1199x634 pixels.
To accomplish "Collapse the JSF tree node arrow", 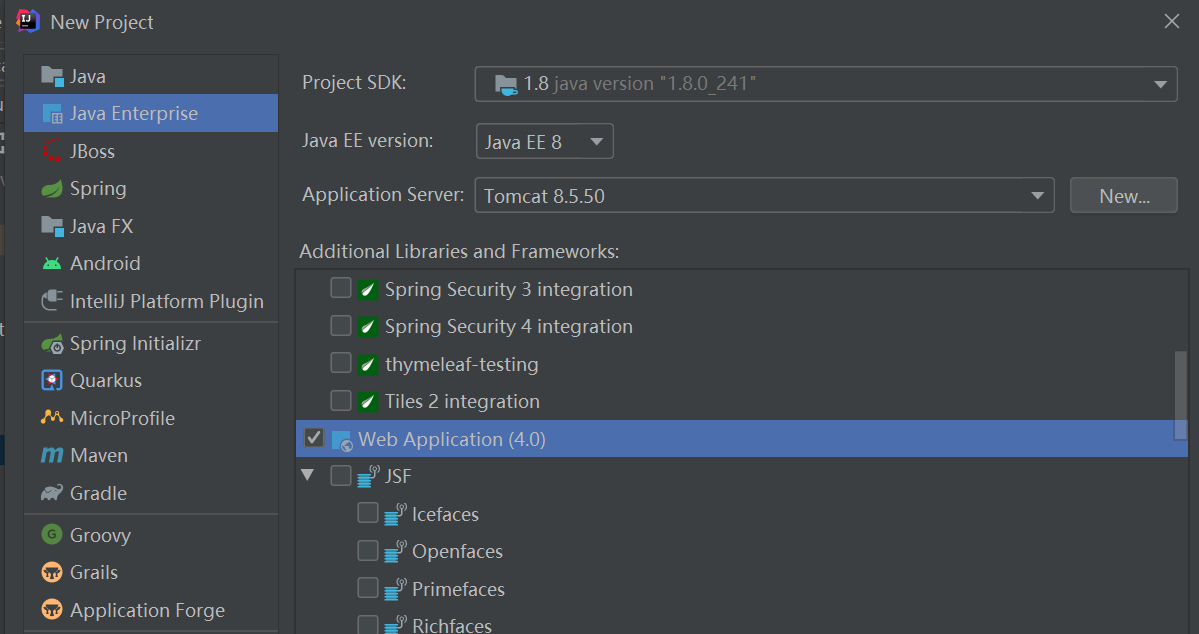I will point(308,476).
